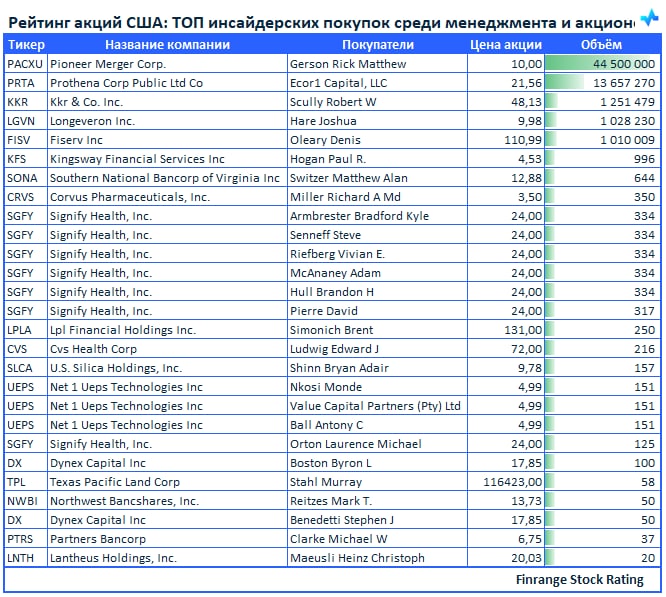Click the price 131,00

point(523,330)
